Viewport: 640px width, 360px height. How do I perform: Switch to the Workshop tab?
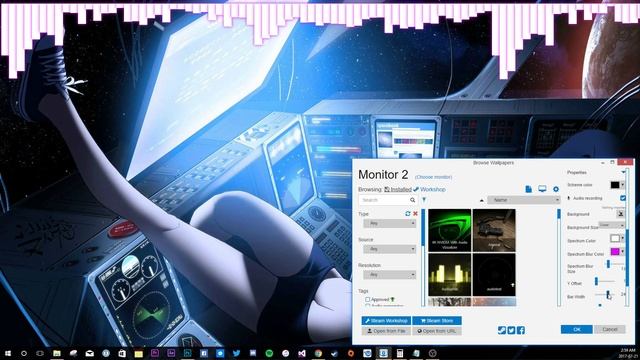coord(429,189)
